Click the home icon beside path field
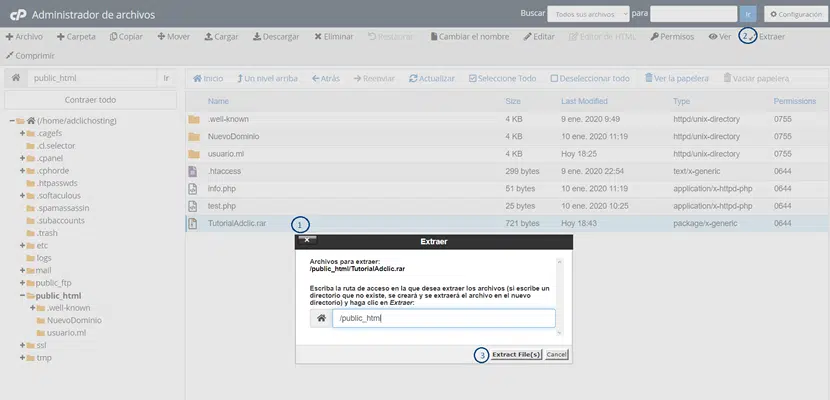Image resolution: width=830 pixels, height=400 pixels. pos(16,78)
